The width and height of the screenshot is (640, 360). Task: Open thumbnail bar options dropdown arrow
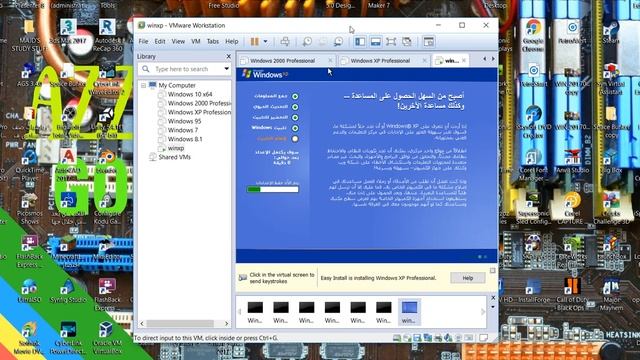pyautogui.click(x=493, y=307)
